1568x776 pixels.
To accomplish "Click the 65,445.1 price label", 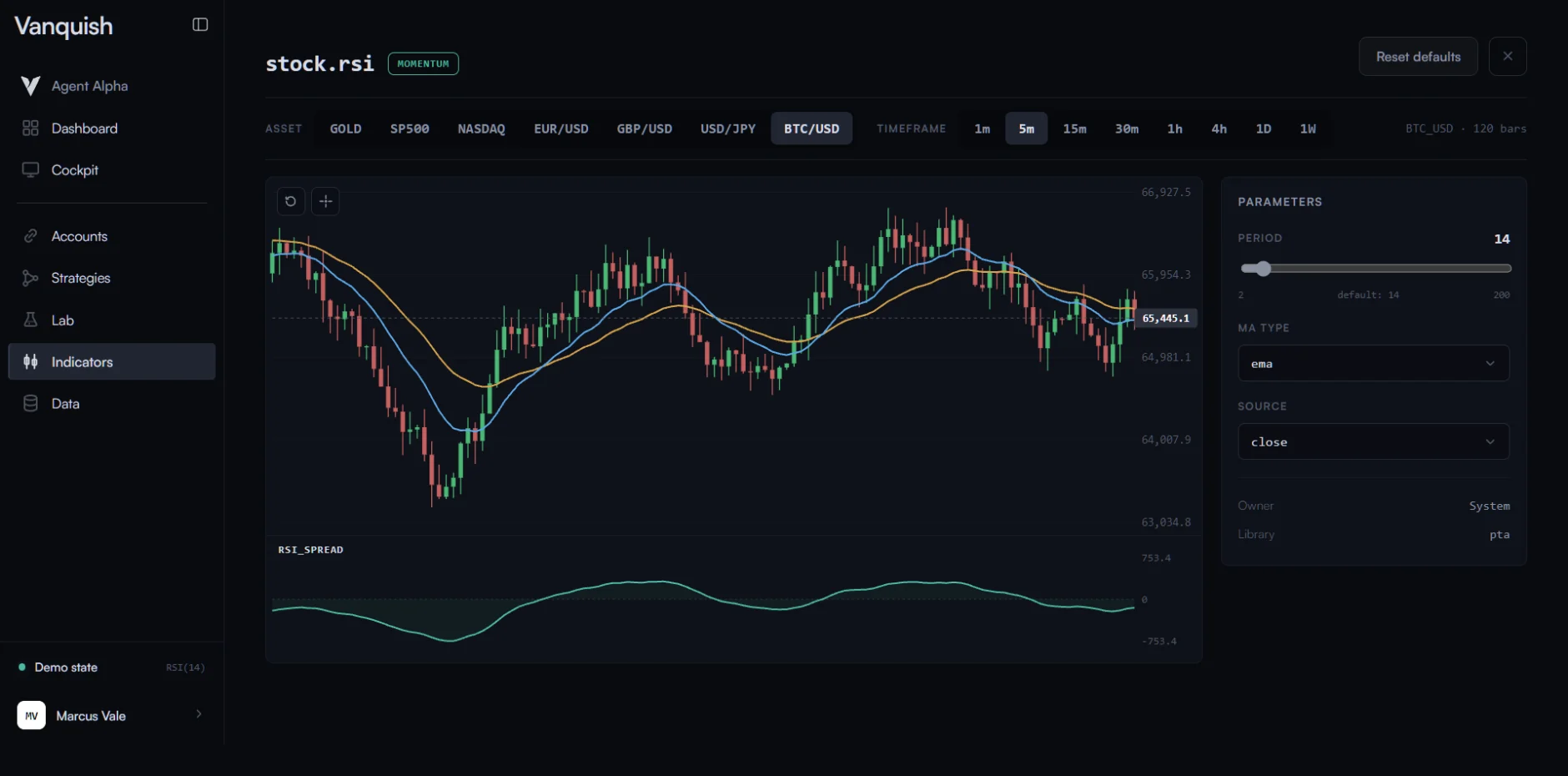I will pyautogui.click(x=1166, y=318).
